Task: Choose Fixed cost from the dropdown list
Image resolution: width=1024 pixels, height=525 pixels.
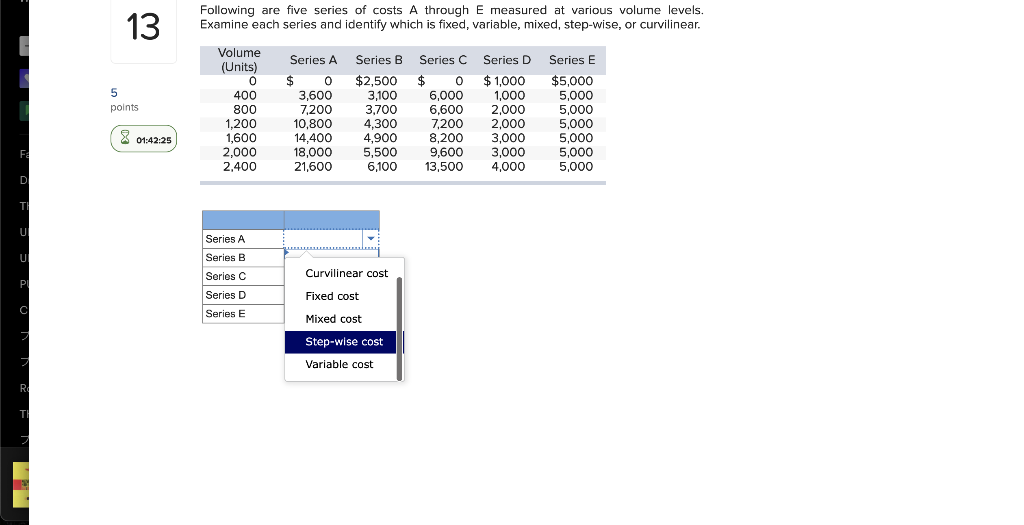Action: pos(332,296)
